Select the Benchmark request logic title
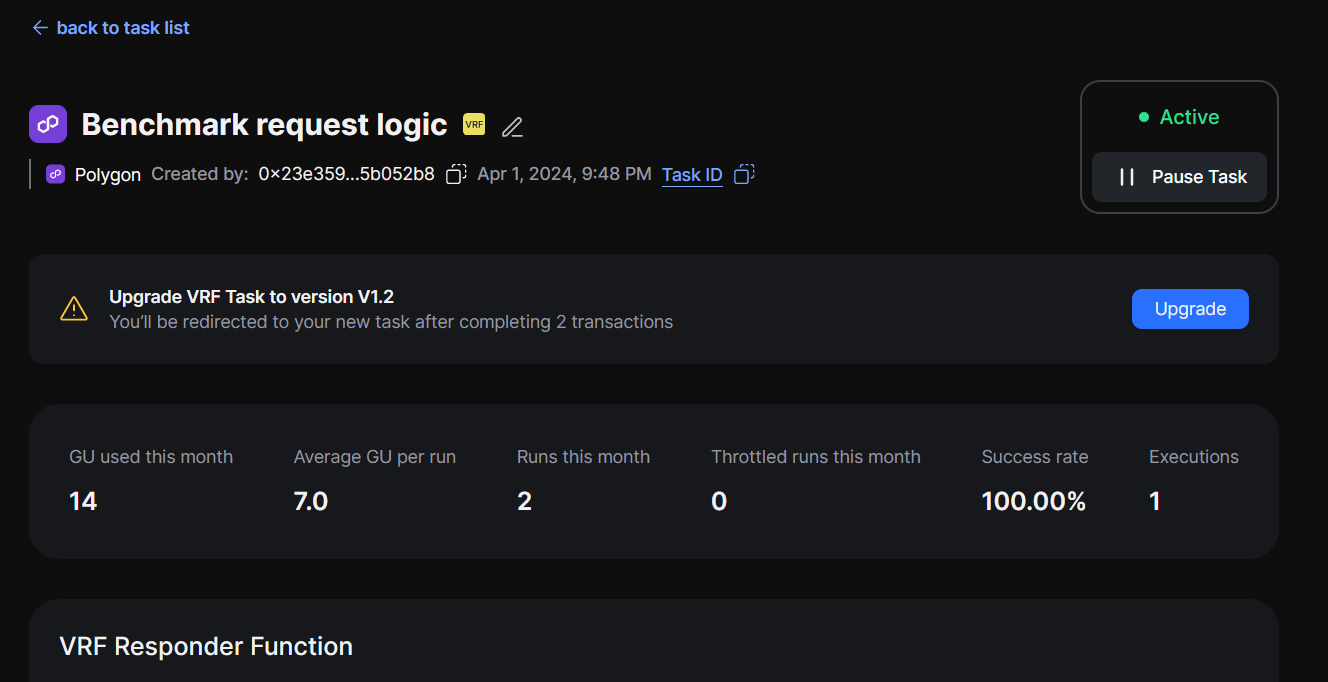 264,124
